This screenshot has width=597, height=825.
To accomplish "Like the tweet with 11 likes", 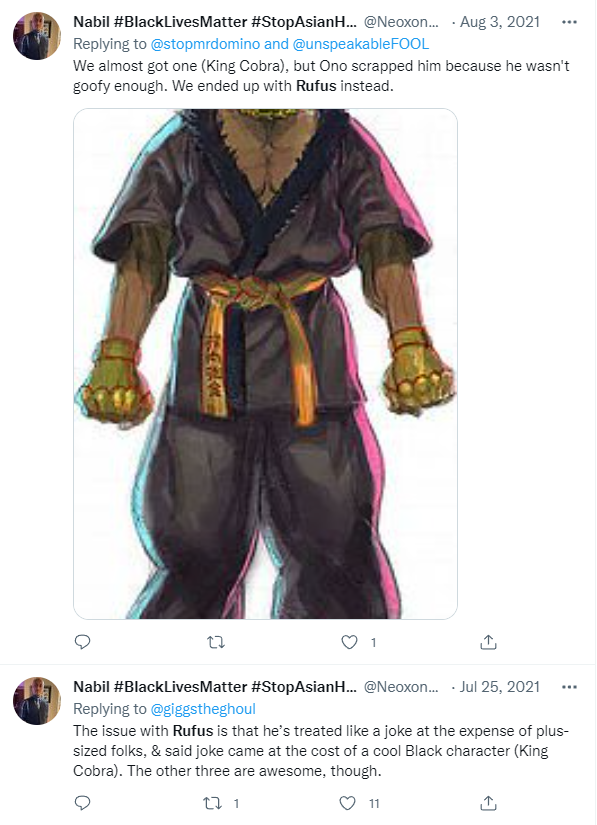I will [x=347, y=803].
